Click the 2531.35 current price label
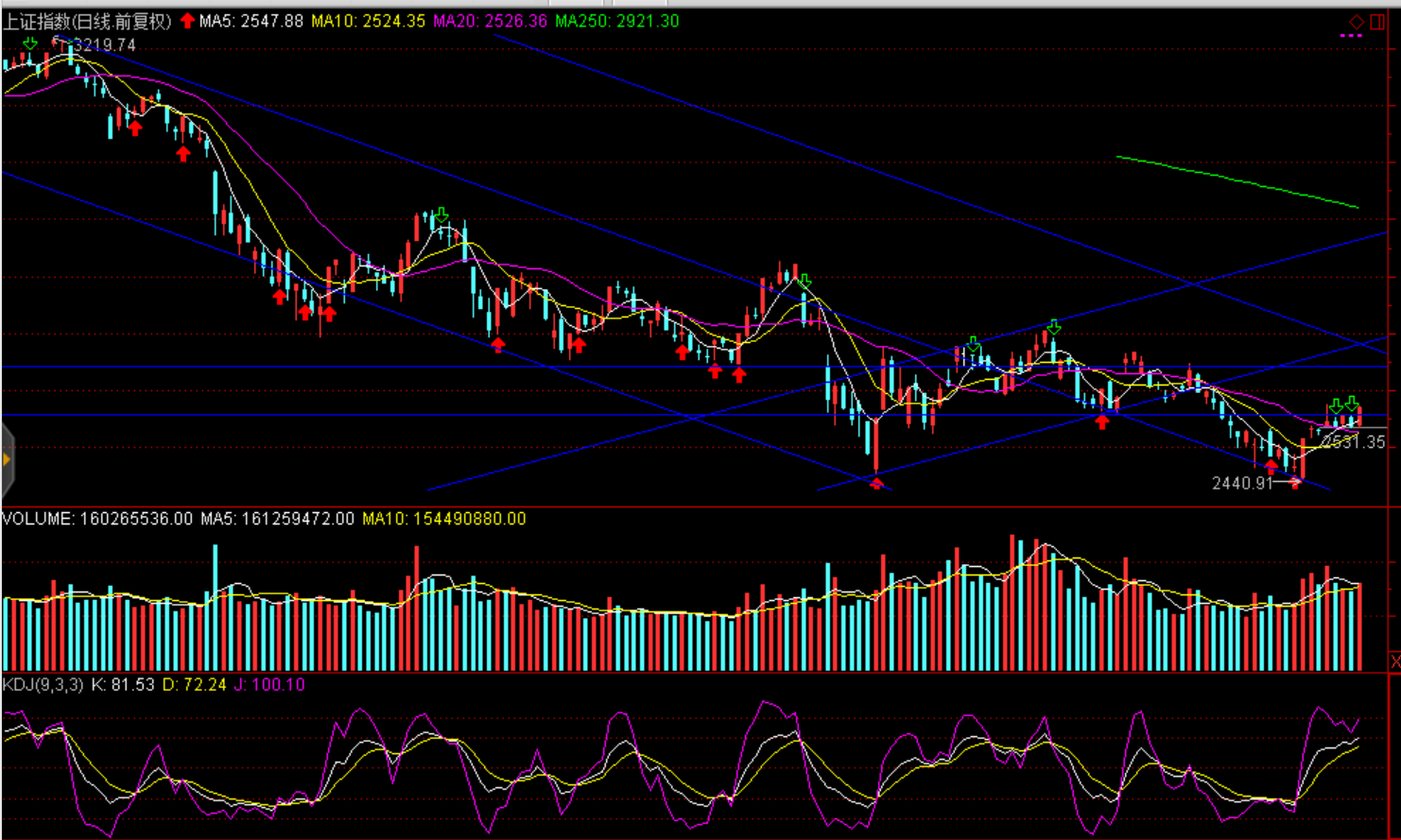The width and height of the screenshot is (1401, 840). (x=1354, y=441)
